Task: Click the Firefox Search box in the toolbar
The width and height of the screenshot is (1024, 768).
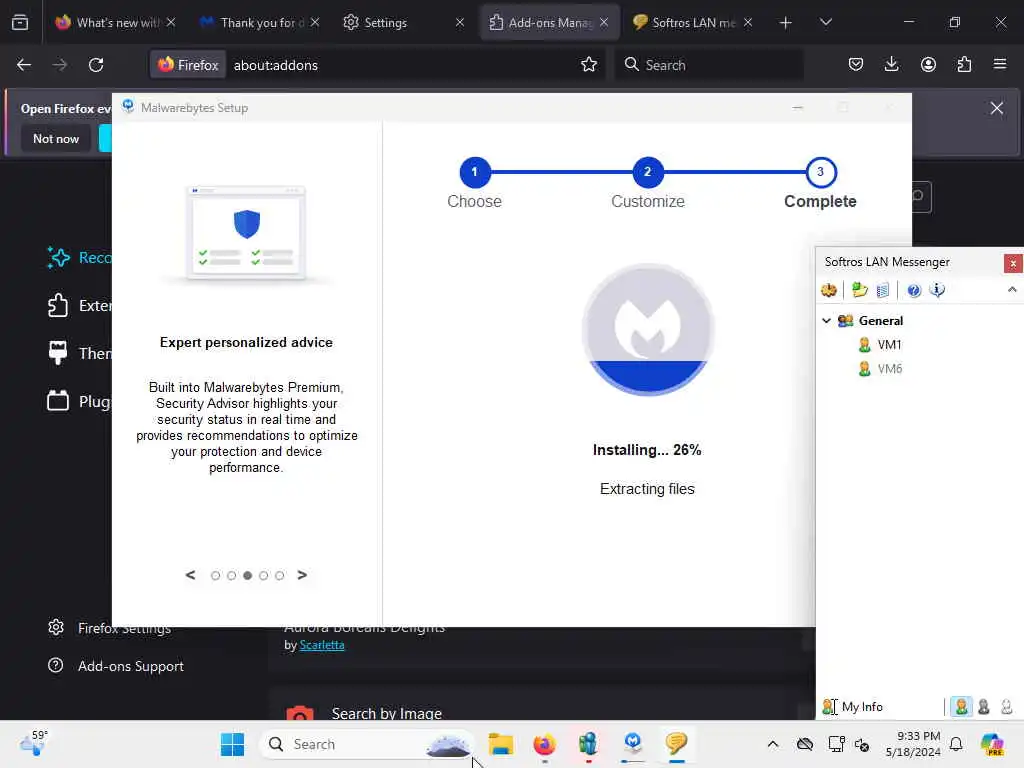Action: pos(709,65)
